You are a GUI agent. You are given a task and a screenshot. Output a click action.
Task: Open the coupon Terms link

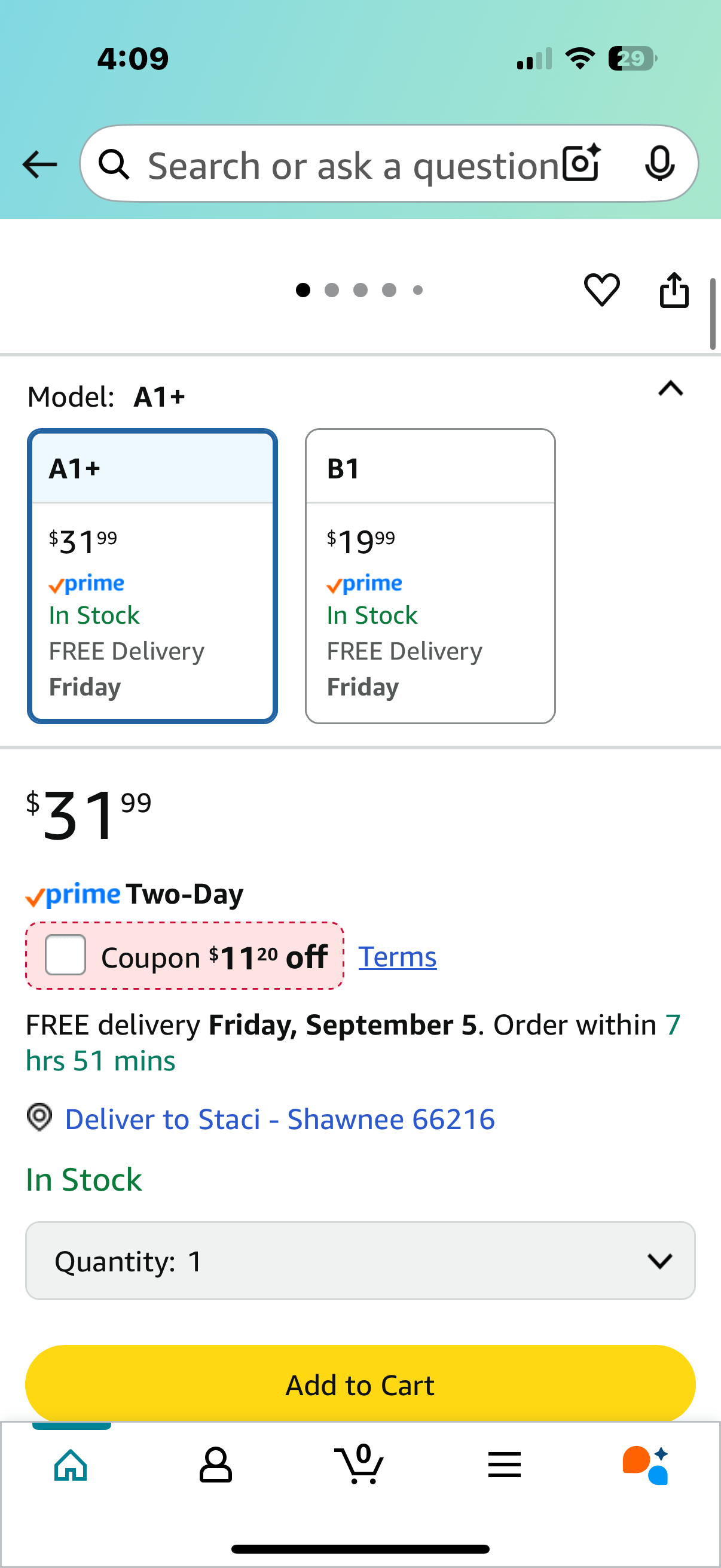click(x=398, y=956)
